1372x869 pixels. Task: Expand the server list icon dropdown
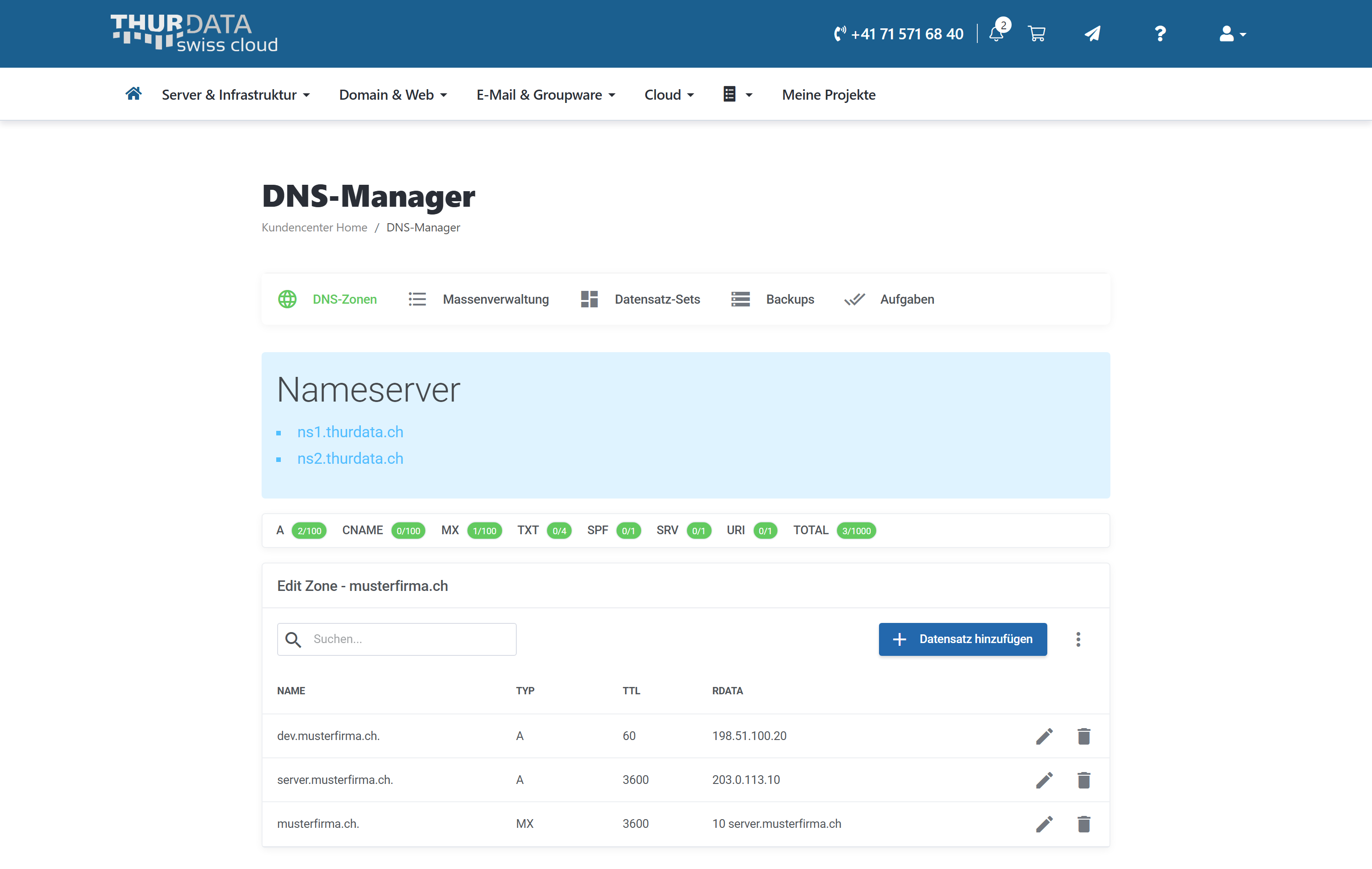(737, 95)
